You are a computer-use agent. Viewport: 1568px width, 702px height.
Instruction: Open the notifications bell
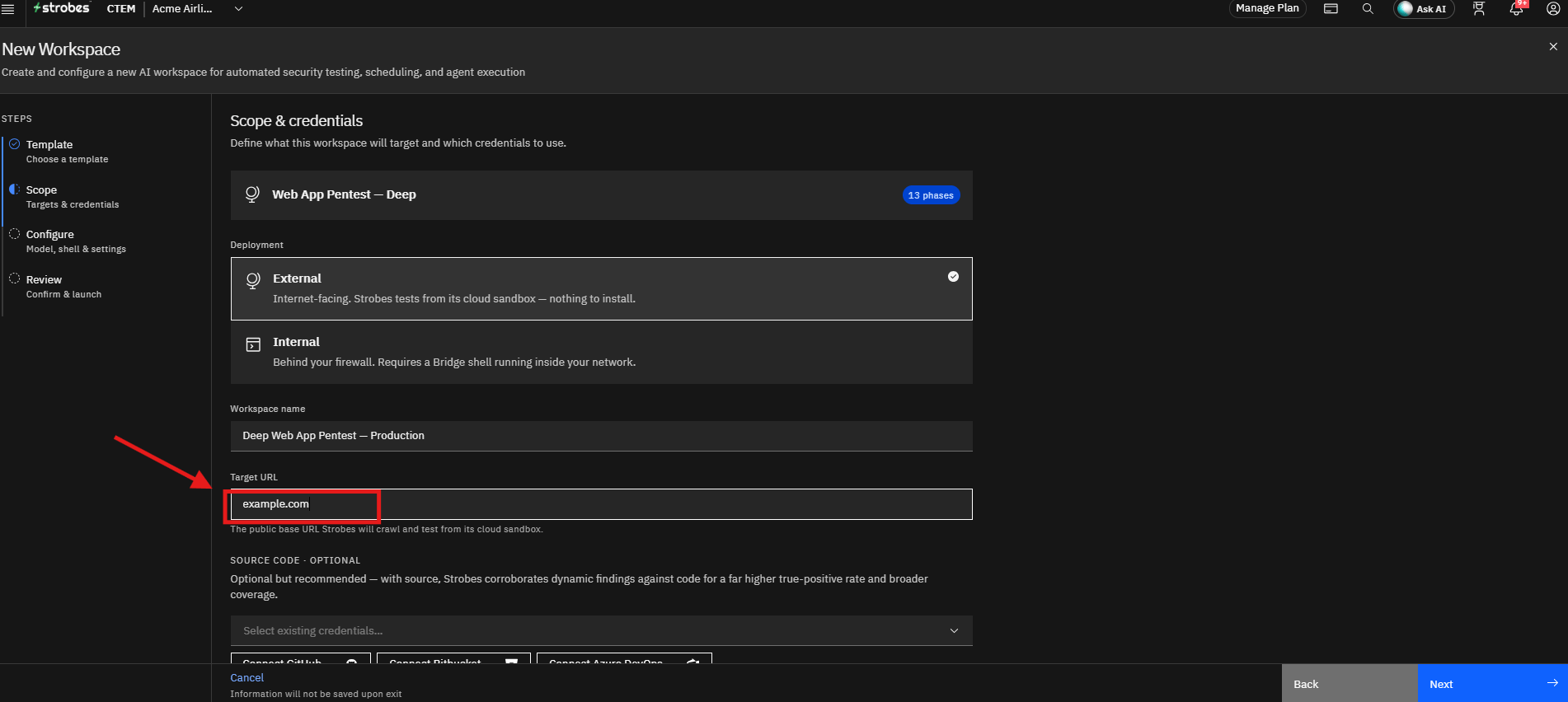point(1517,8)
